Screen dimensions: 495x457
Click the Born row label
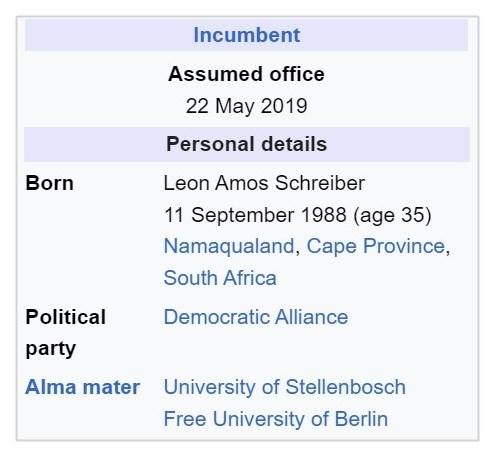coord(49,183)
